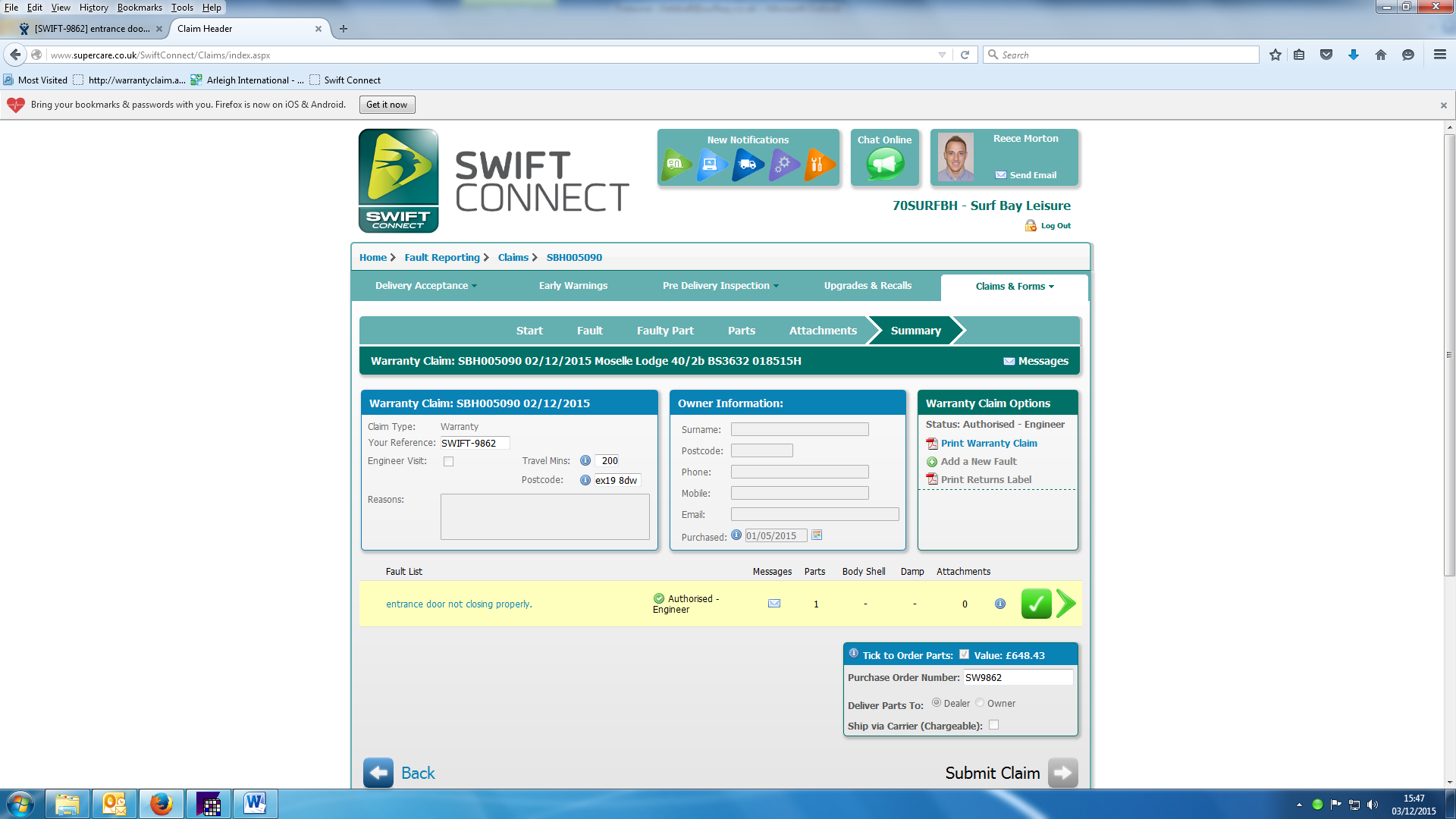This screenshot has height=819, width=1456.
Task: Expand the Pre Delivery Inspection dropdown
Action: 720,286
